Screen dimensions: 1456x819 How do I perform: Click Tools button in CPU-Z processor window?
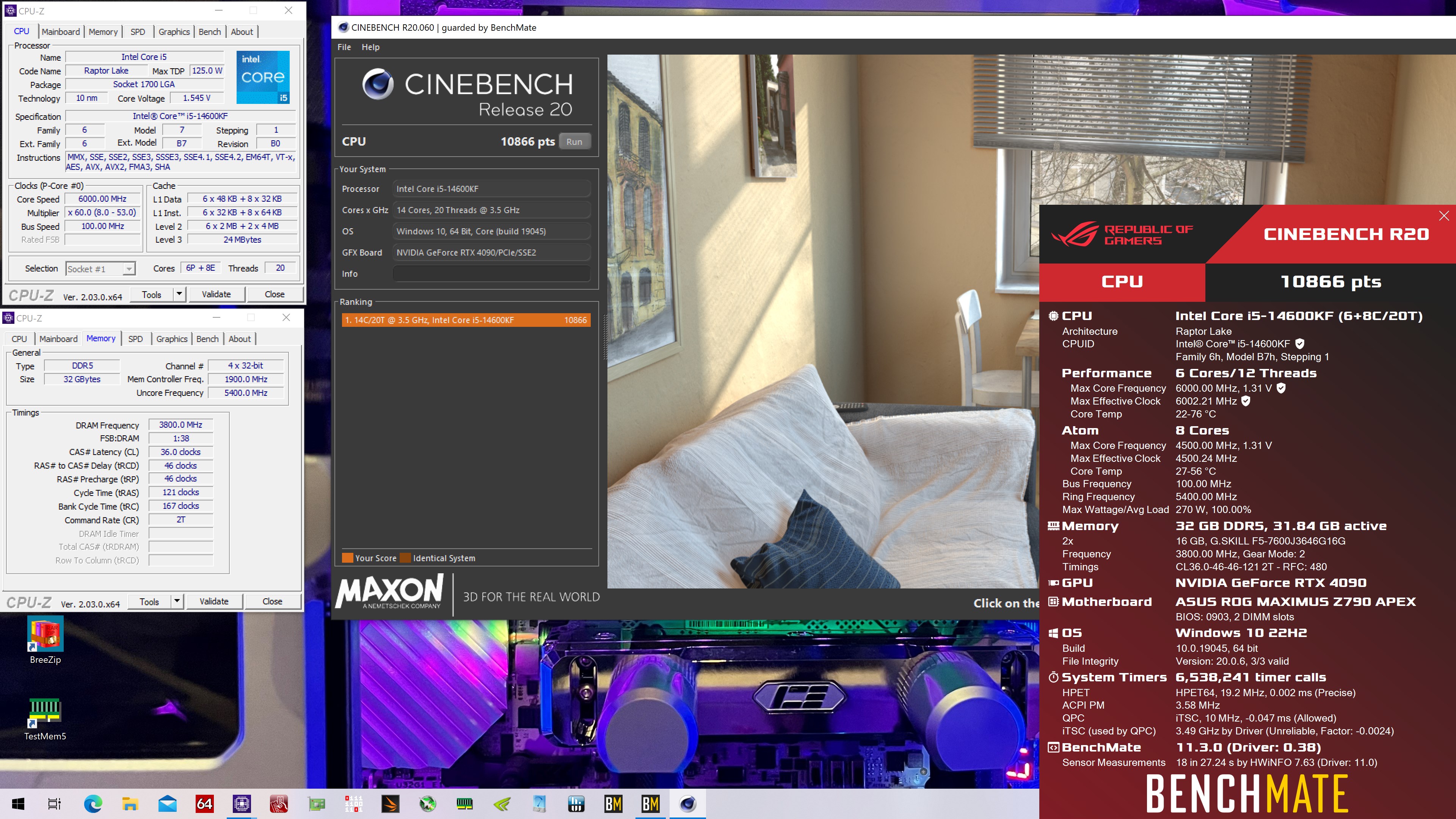coord(152,294)
